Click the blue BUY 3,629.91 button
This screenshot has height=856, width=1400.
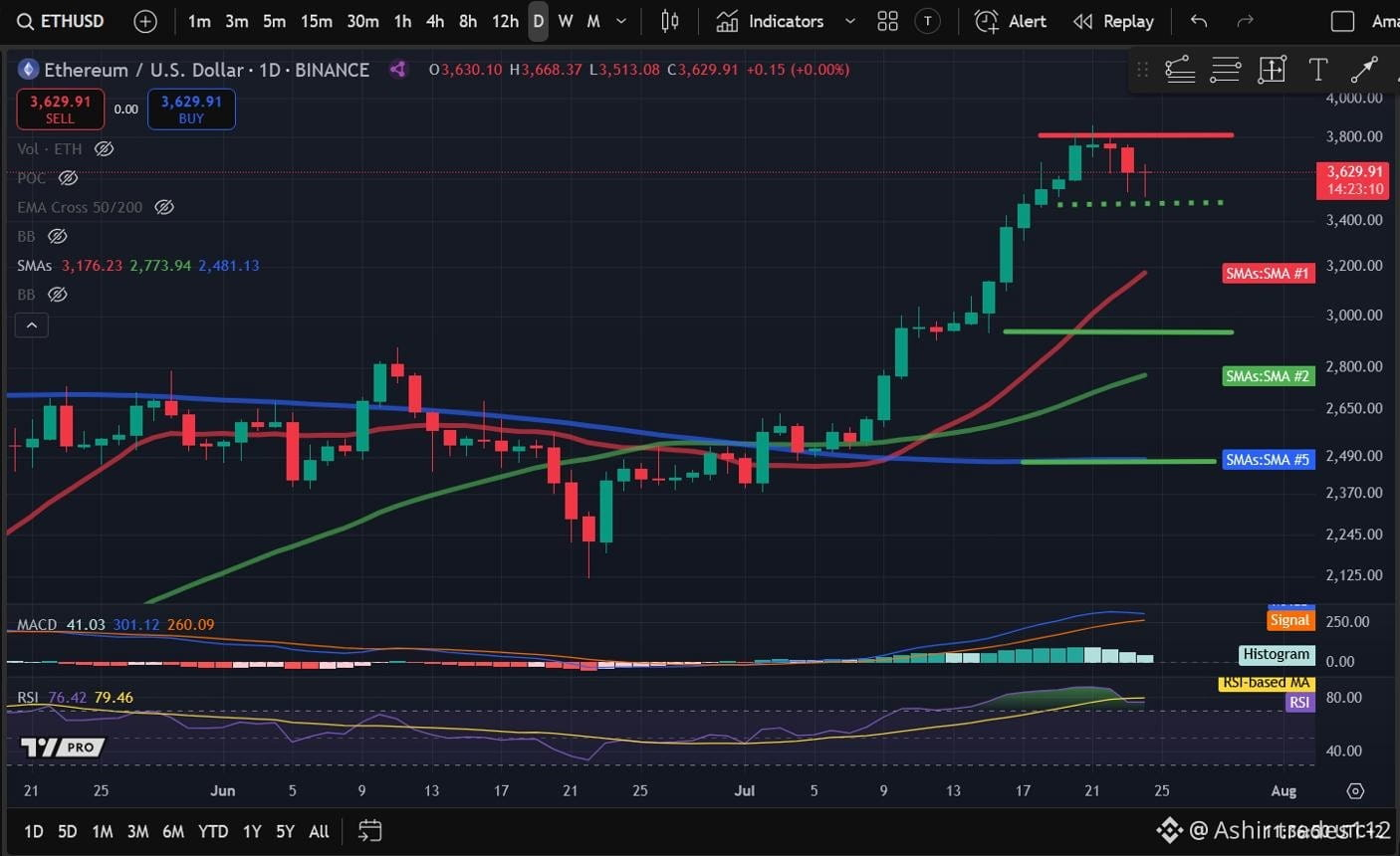pyautogui.click(x=191, y=109)
